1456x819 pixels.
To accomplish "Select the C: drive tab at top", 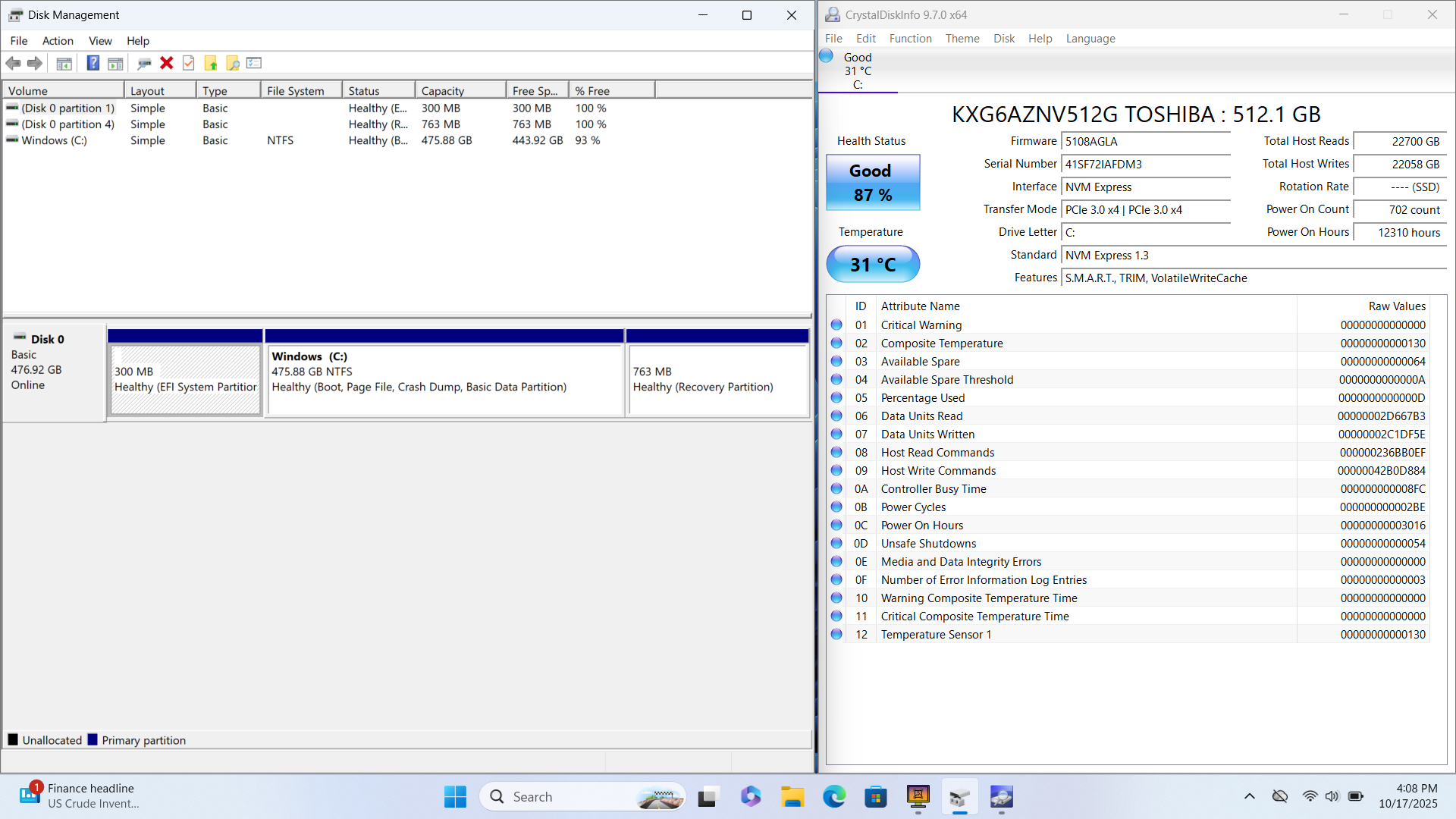I will pyautogui.click(x=857, y=71).
